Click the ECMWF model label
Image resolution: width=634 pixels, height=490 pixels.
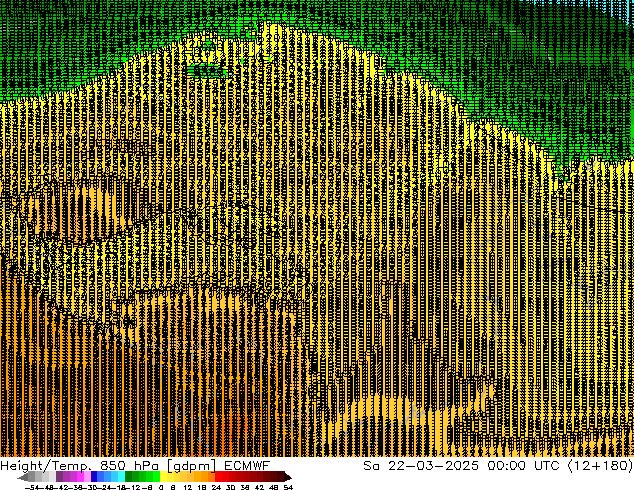tap(247, 465)
